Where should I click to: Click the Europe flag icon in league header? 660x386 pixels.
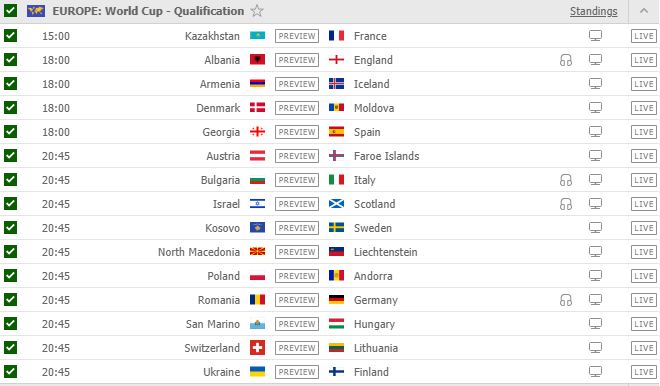tap(36, 11)
